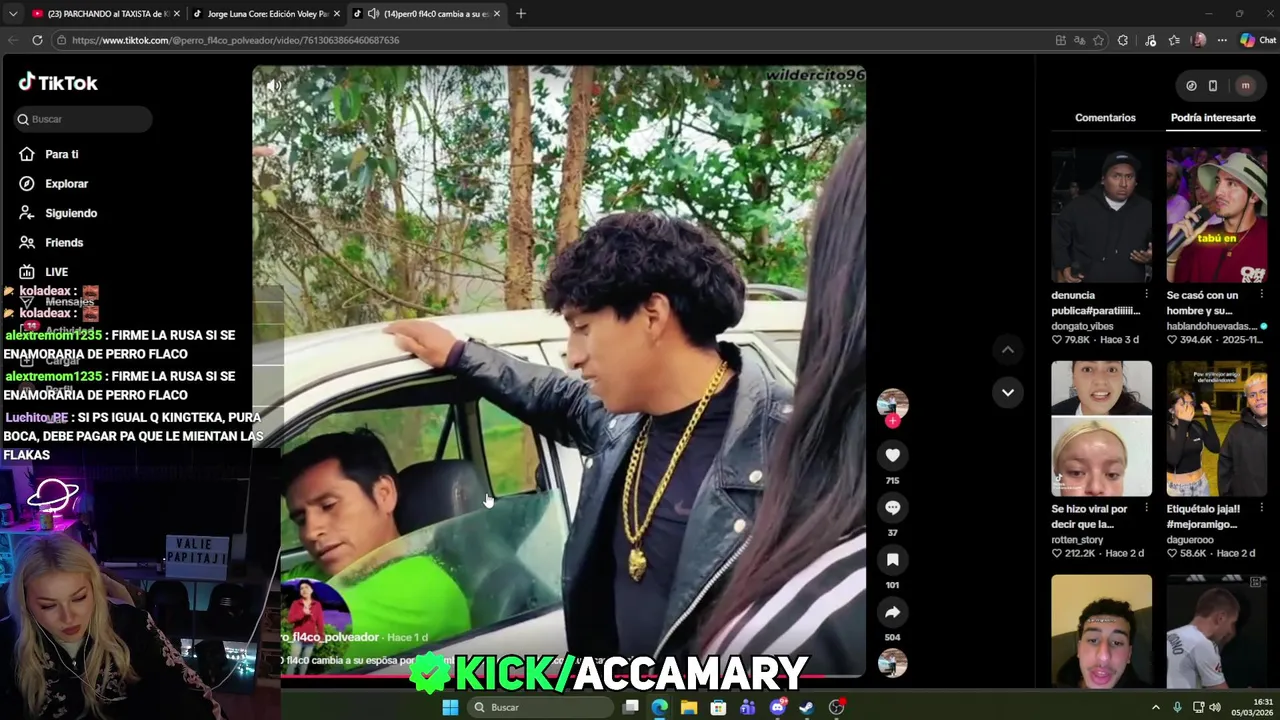
Task: Open the get-app phone icon
Action: tap(1213, 86)
